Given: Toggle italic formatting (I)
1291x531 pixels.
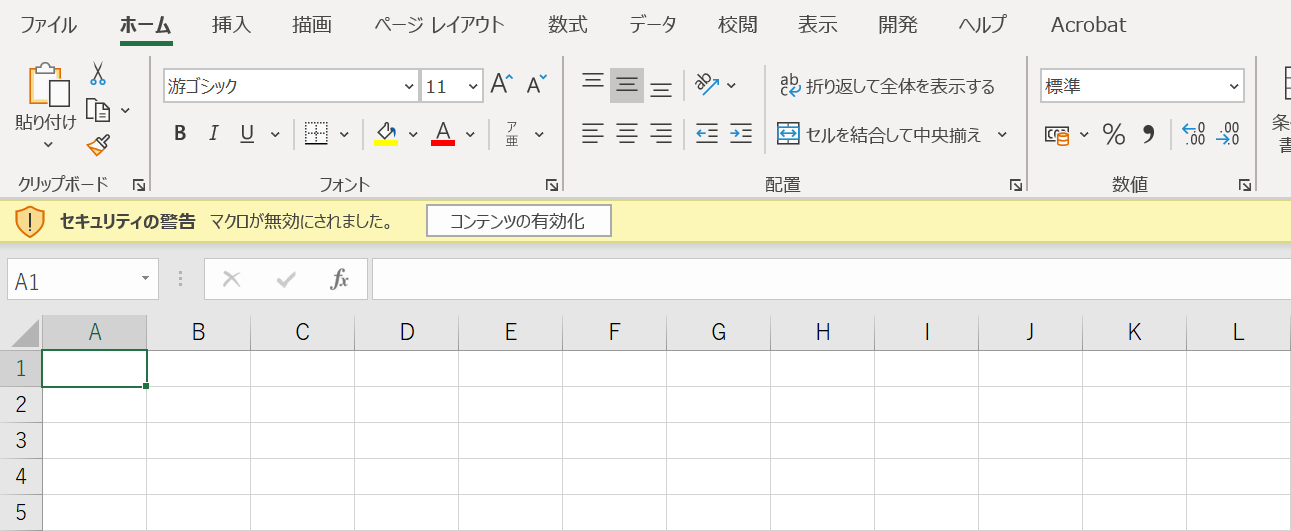Looking at the screenshot, I should click(213, 134).
